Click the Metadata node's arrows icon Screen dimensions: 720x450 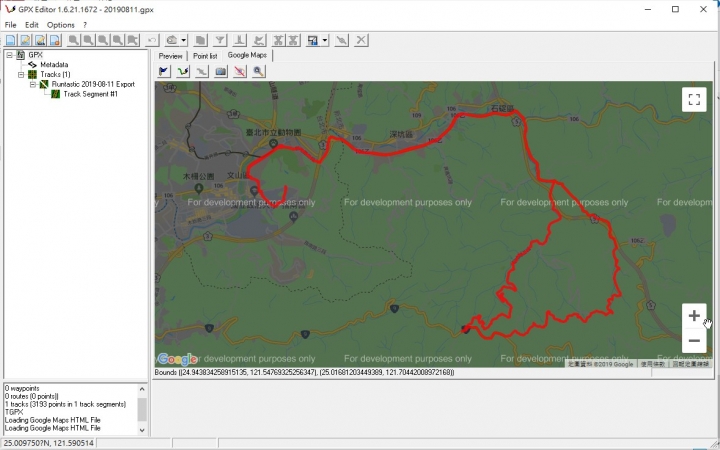[x=32, y=65]
